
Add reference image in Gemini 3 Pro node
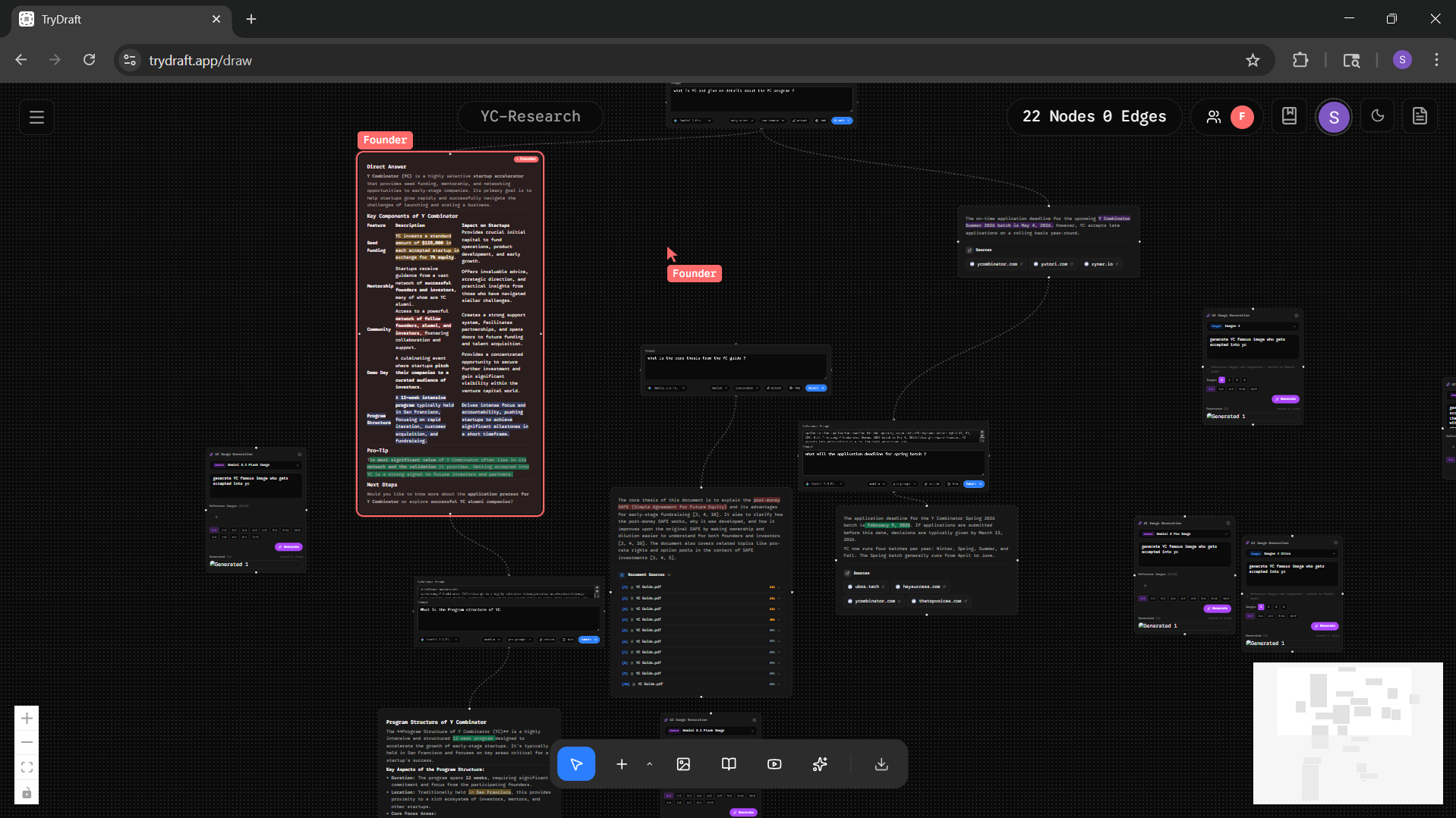[x=1146, y=586]
